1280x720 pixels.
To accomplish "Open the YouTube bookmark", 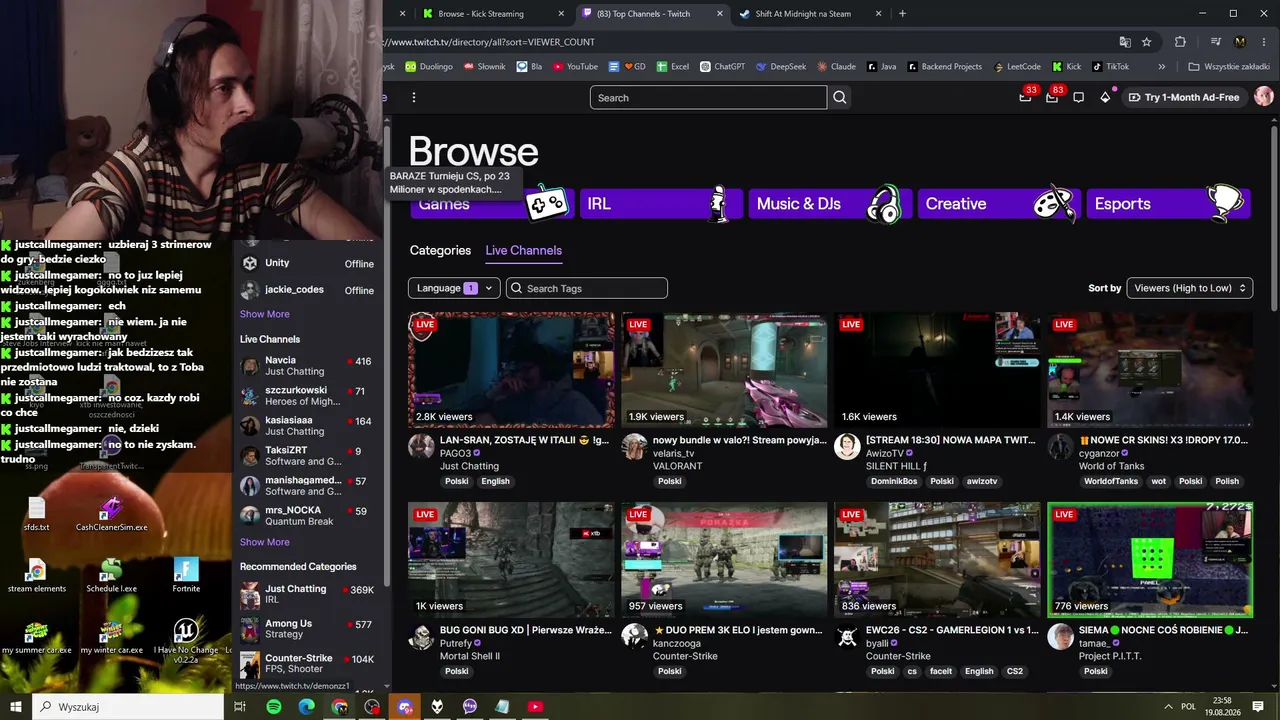I will [575, 67].
